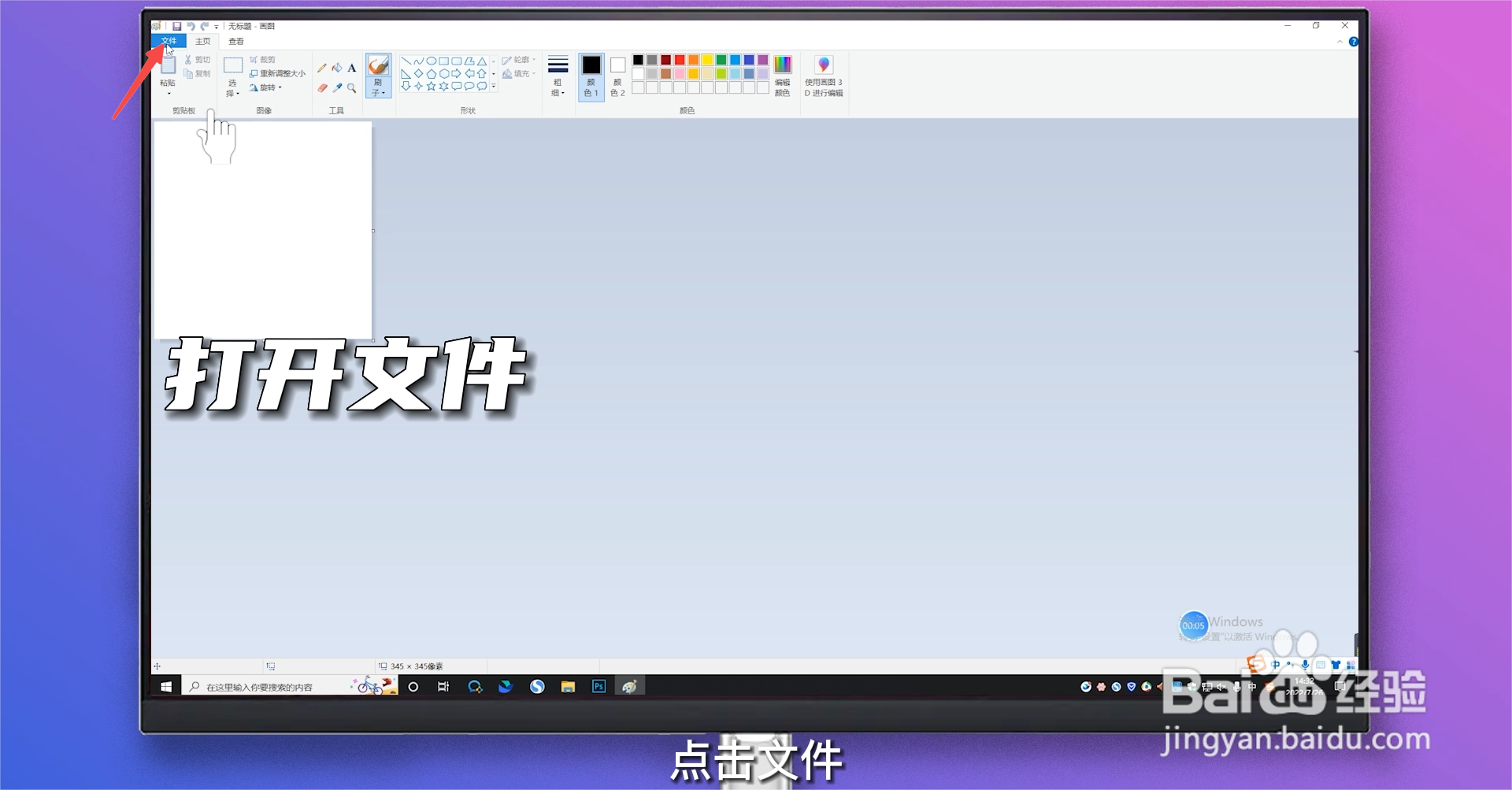The width and height of the screenshot is (1512, 790).
Task: Pick the green color swatch
Action: 721,60
